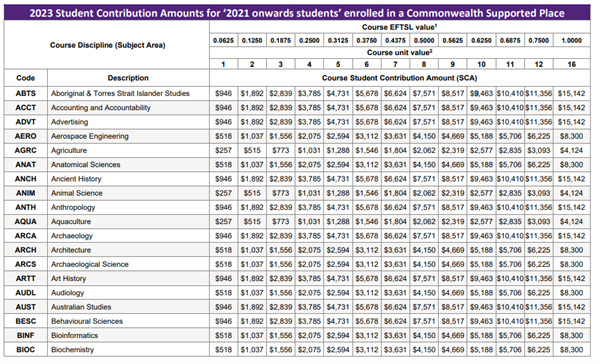Select the 1.0000 EFTSL value header
Screen dimensions: 600x364
tap(572, 40)
